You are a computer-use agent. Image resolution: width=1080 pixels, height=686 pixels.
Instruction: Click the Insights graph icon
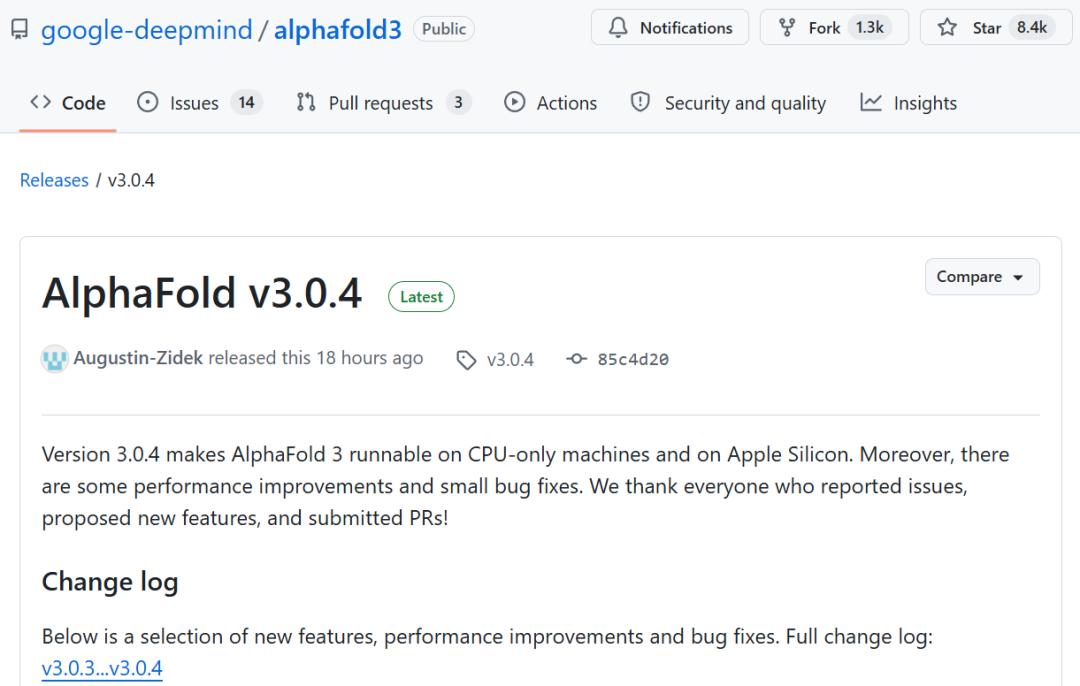tap(871, 103)
